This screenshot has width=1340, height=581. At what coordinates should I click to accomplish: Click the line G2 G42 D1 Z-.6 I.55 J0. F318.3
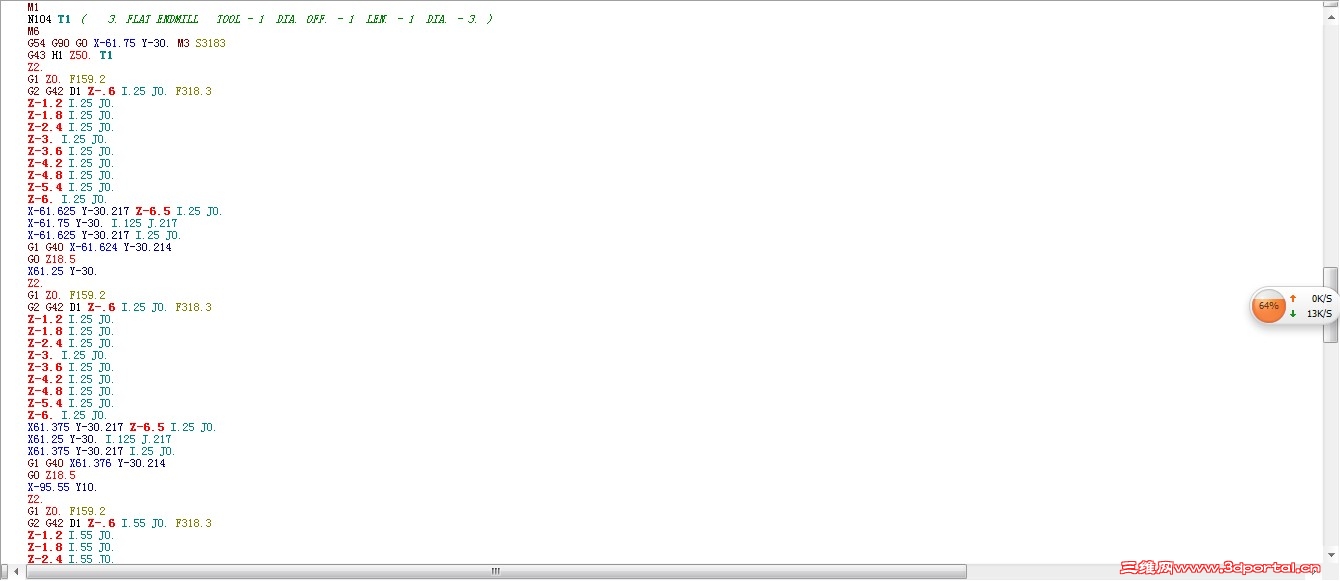click(119, 523)
